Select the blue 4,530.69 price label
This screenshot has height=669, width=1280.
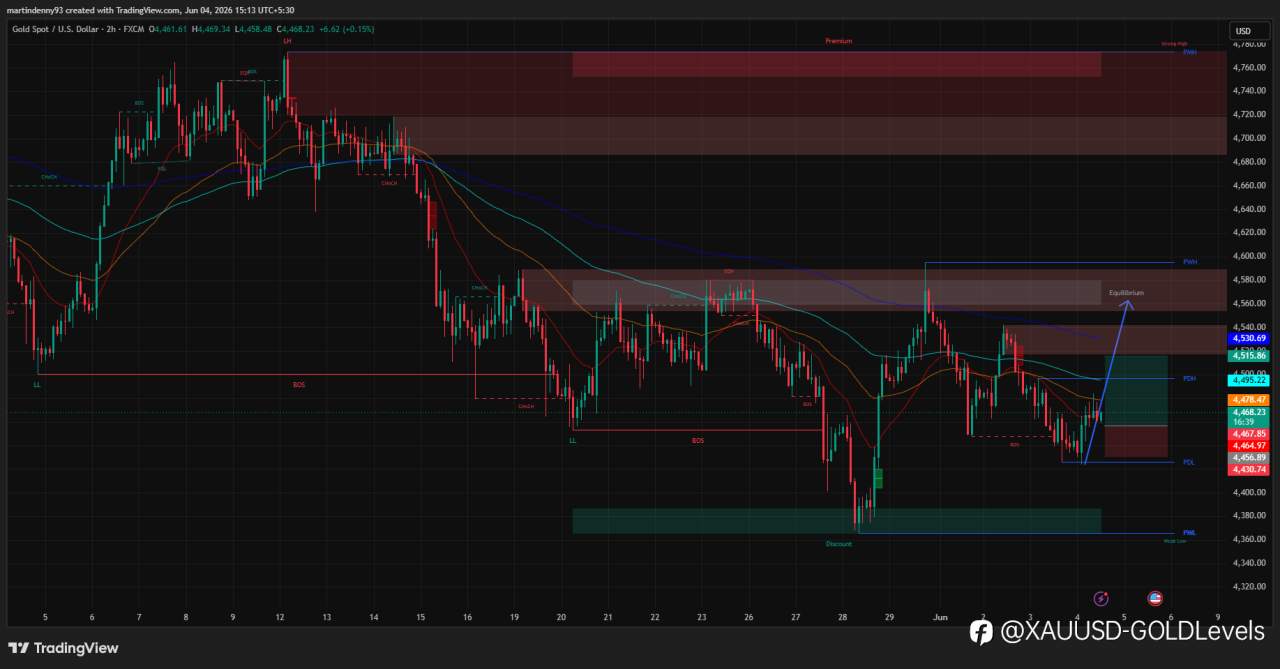(1251, 338)
